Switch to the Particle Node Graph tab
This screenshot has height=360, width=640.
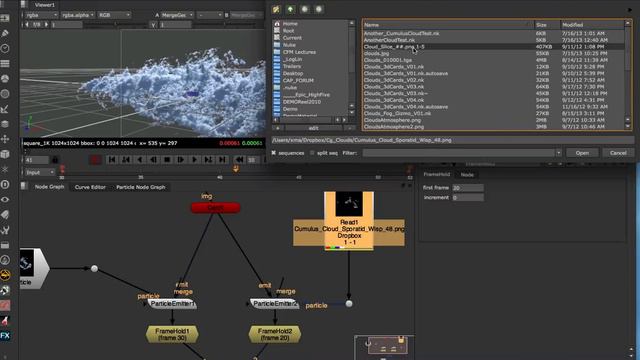pyautogui.click(x=141, y=187)
